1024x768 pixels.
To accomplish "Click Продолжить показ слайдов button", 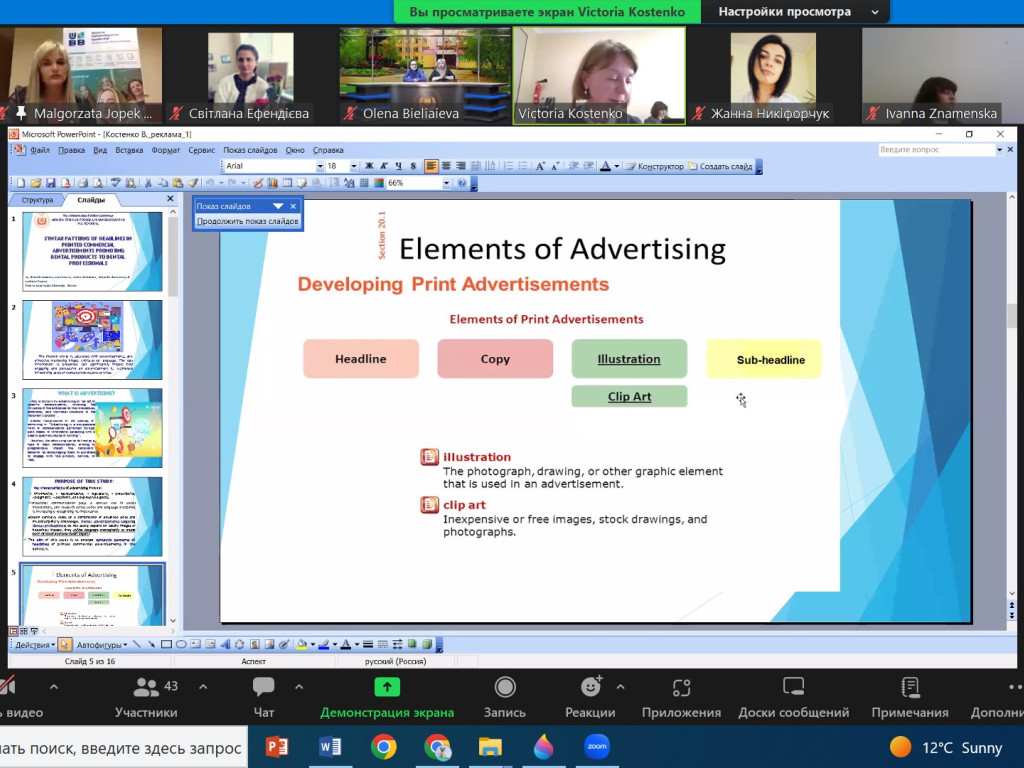I will (x=248, y=221).
